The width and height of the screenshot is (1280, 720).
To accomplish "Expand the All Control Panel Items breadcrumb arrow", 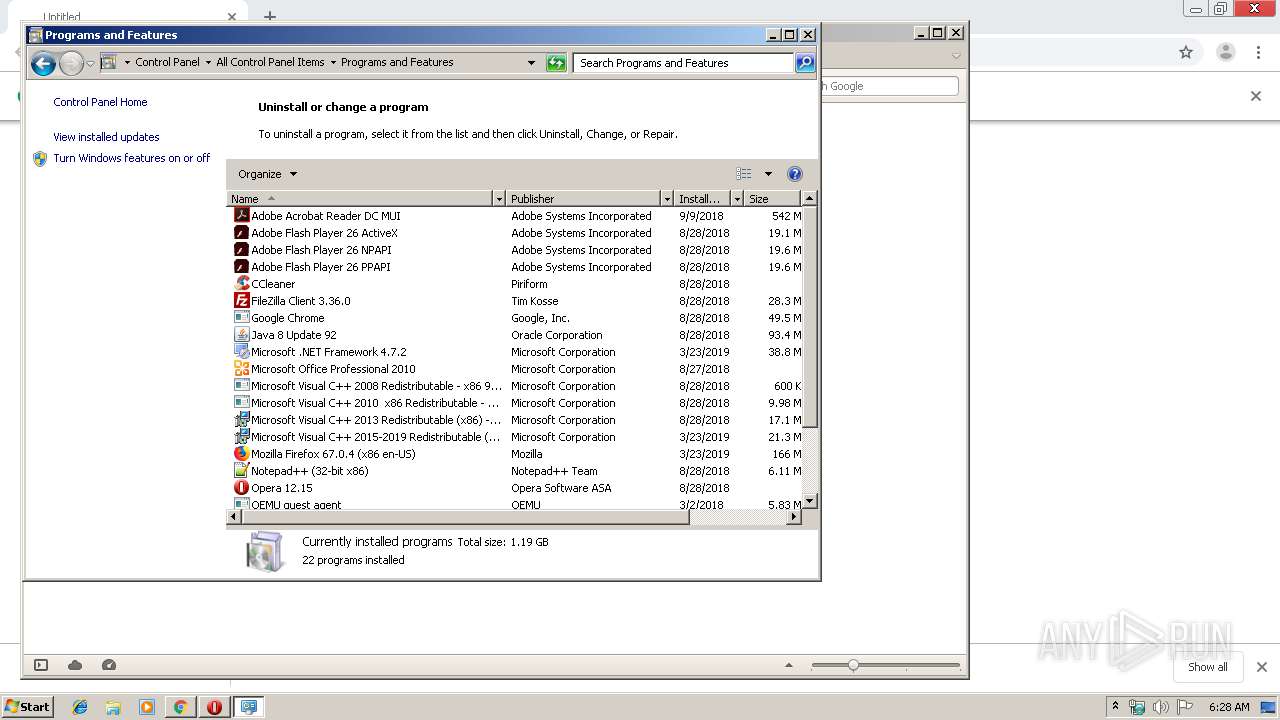I will [333, 62].
